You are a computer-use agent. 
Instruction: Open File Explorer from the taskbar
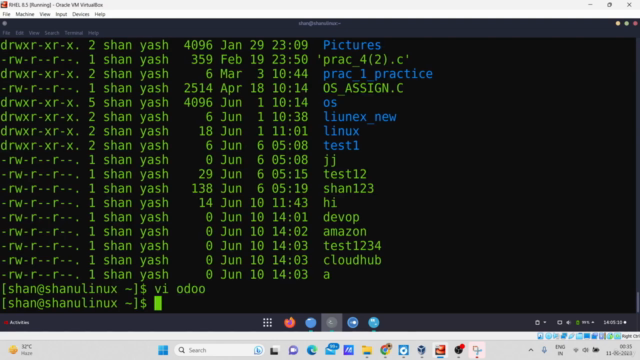coord(367,350)
